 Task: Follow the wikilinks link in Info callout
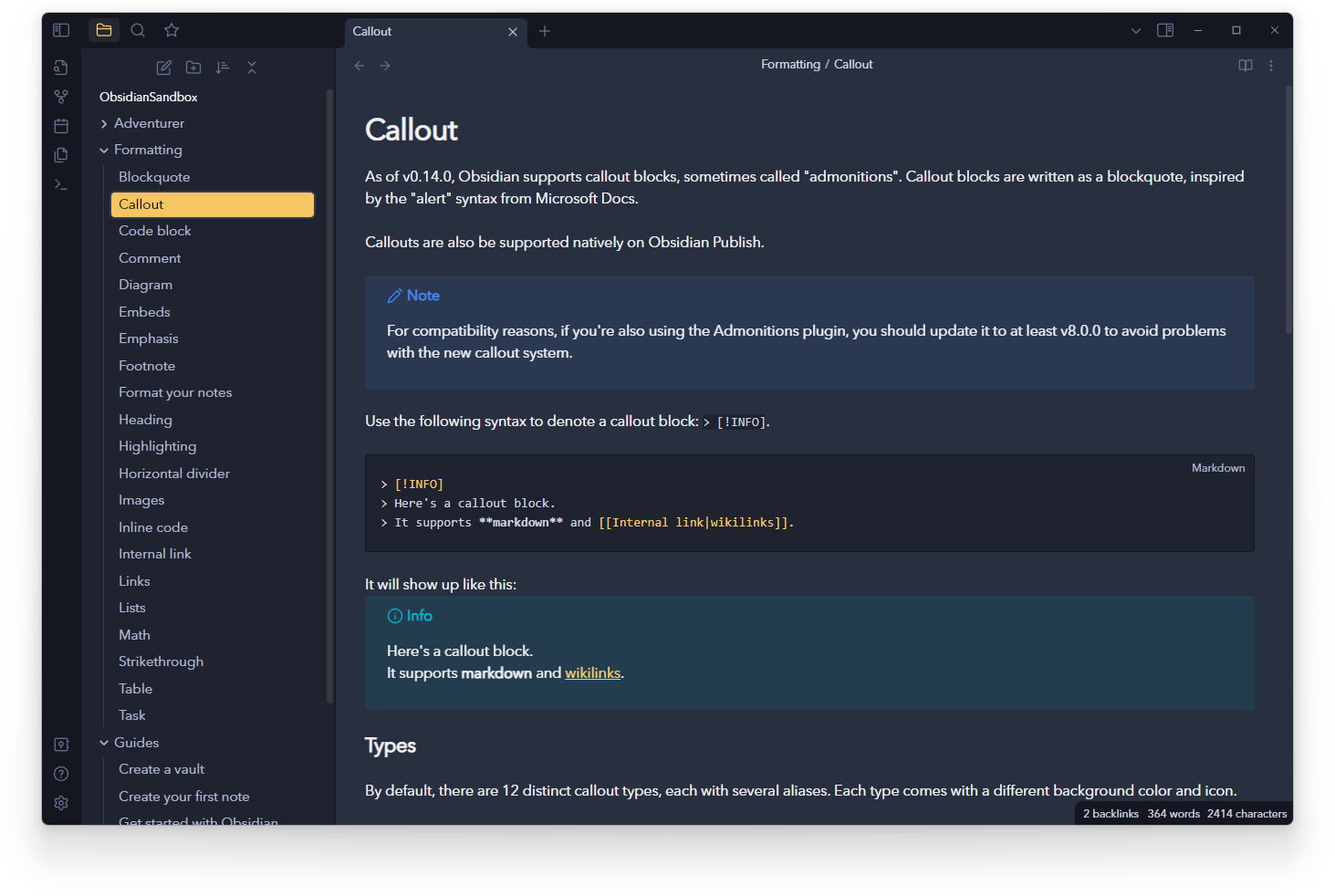click(x=593, y=673)
